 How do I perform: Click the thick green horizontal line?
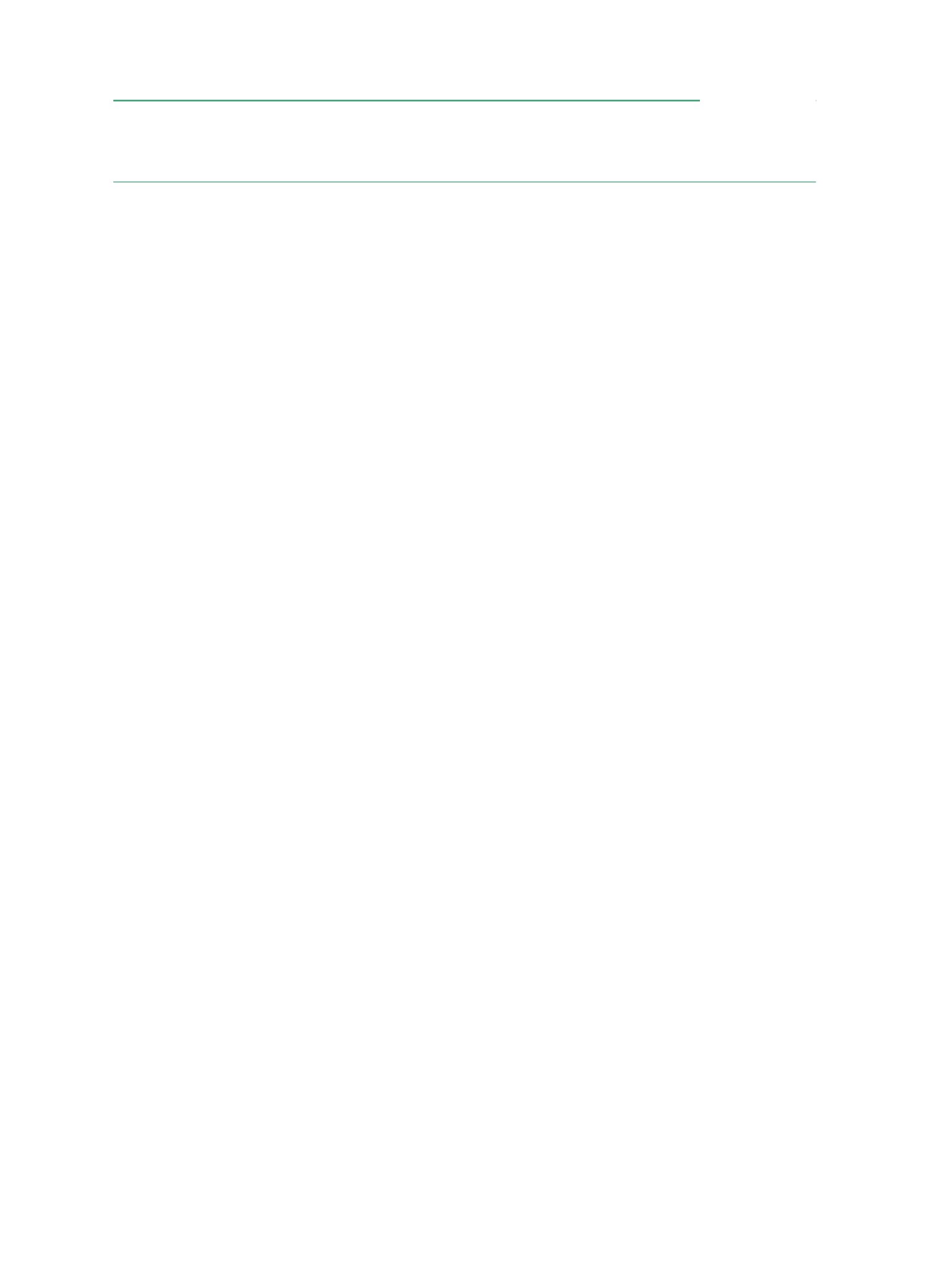(406, 100)
